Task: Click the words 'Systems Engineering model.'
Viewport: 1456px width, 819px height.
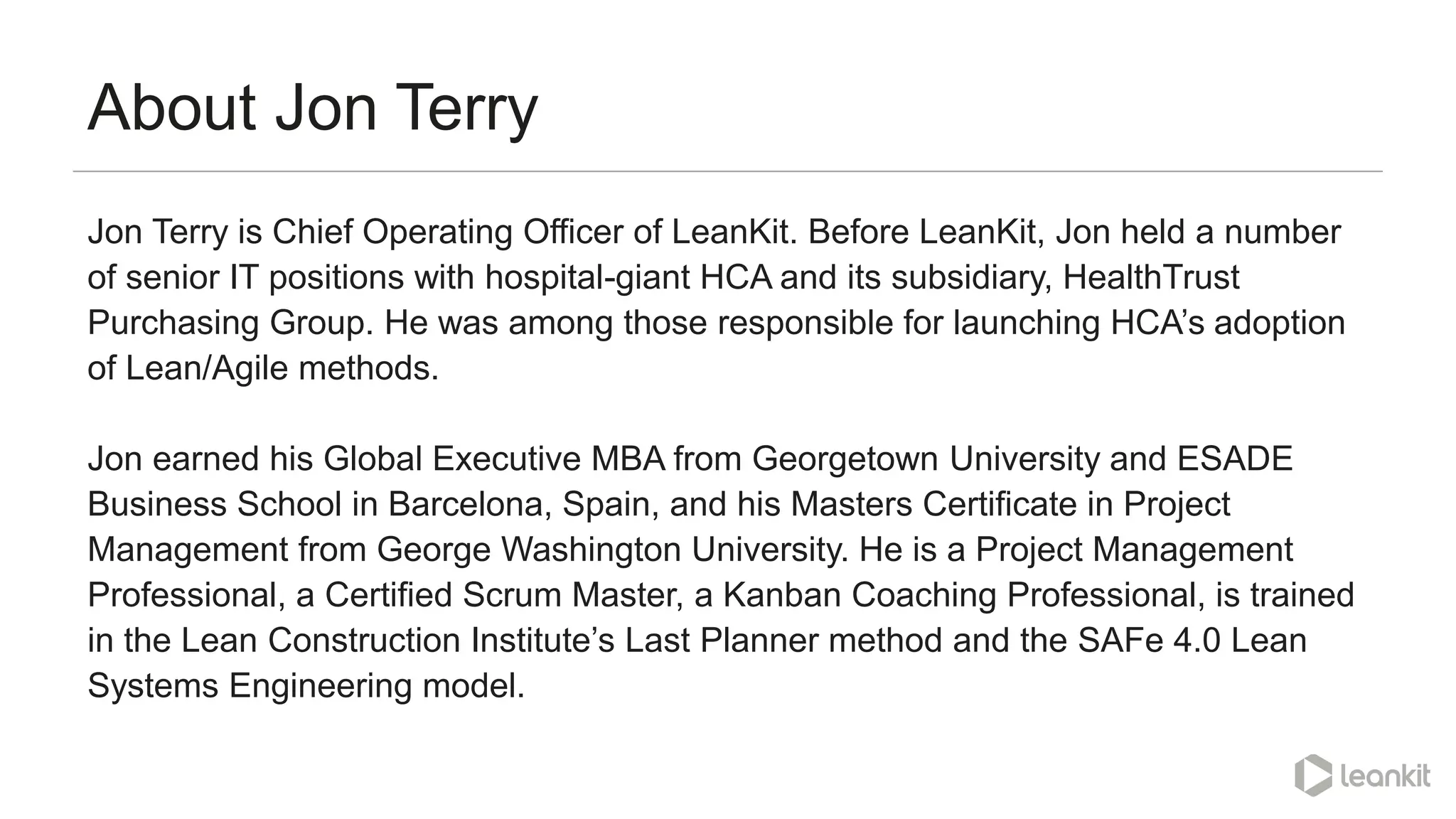Action: click(x=306, y=686)
